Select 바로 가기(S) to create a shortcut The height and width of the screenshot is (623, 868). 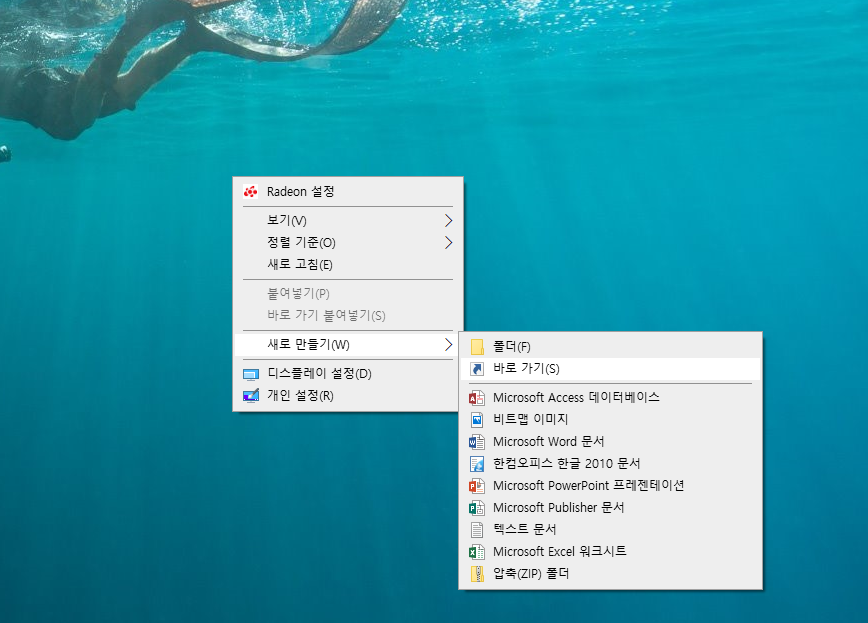611,369
